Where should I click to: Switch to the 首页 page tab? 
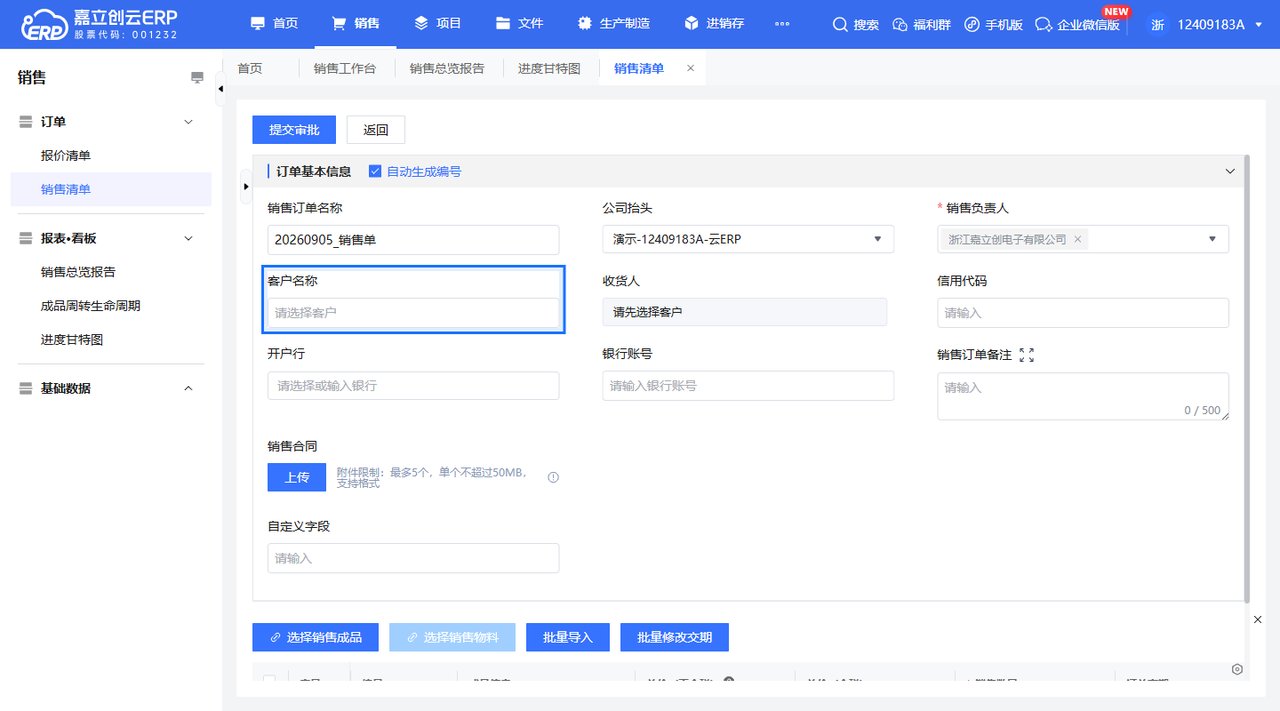tap(250, 68)
